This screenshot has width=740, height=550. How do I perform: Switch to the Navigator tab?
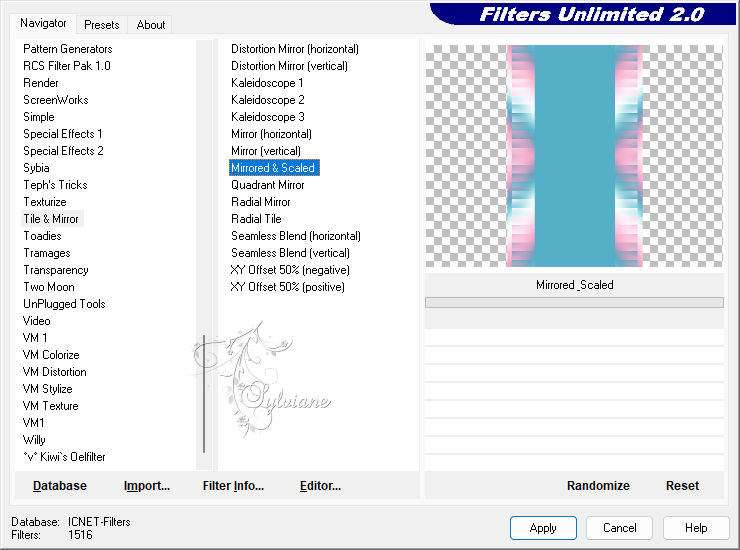[x=43, y=23]
